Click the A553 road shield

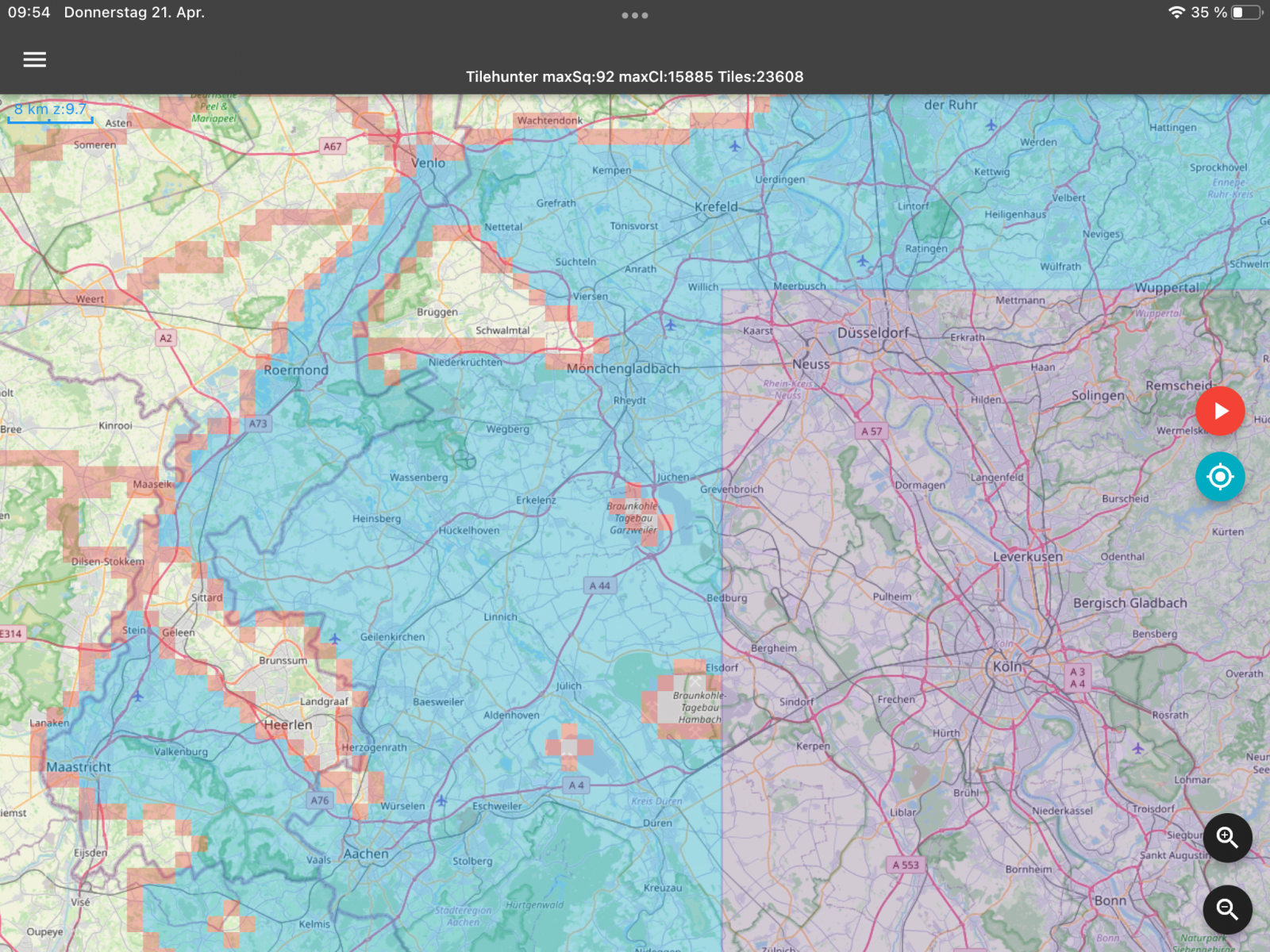point(906,865)
